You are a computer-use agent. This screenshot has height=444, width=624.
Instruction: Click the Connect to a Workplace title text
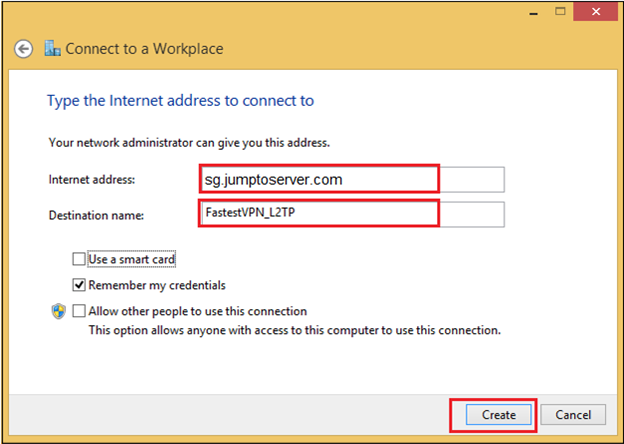[144, 49]
